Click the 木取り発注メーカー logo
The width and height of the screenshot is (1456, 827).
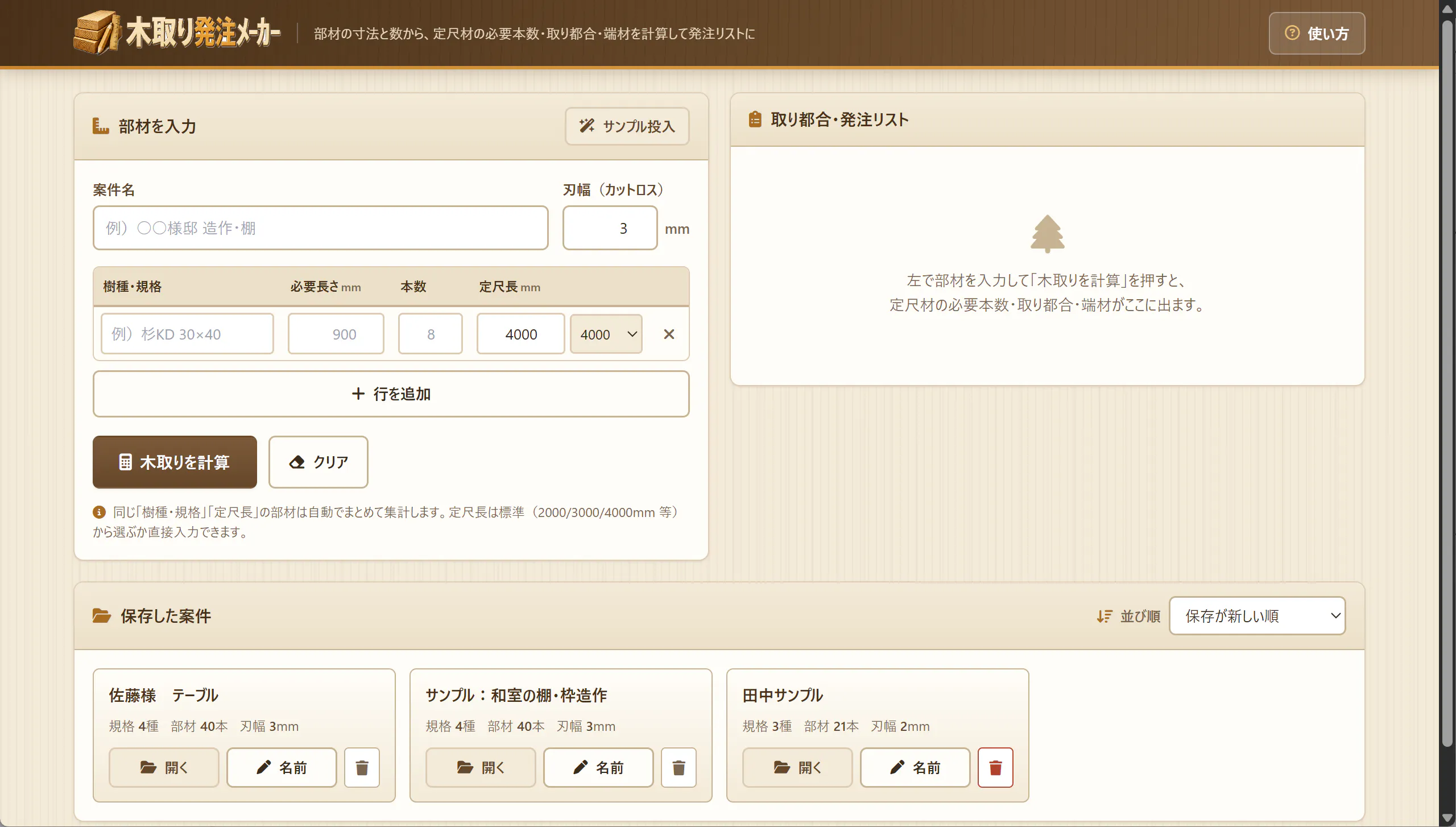177,32
